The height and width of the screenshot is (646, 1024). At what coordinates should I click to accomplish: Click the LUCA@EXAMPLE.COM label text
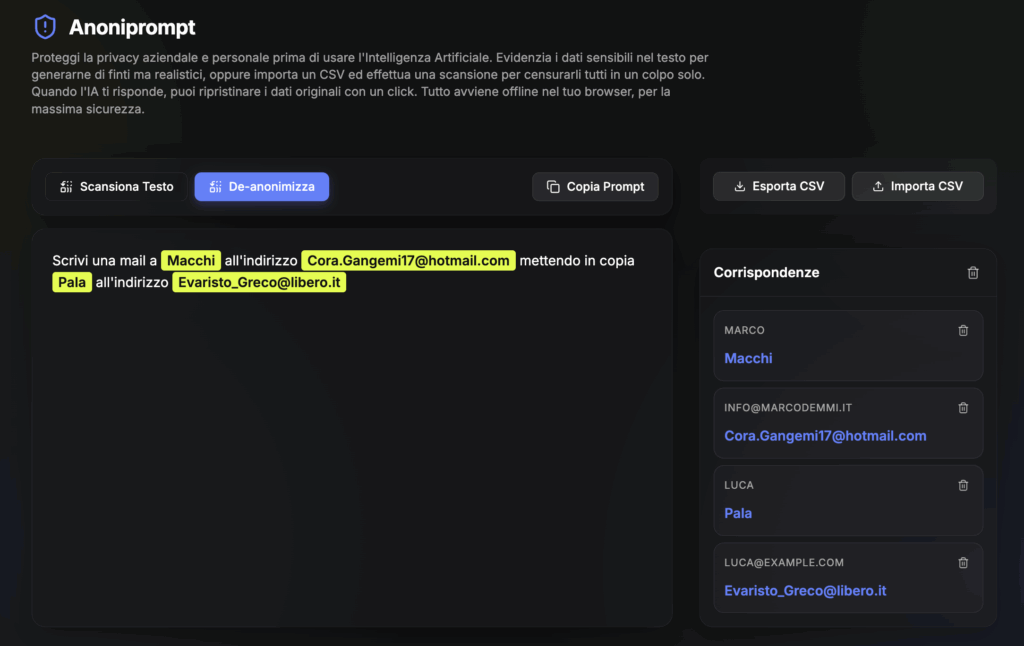point(784,562)
